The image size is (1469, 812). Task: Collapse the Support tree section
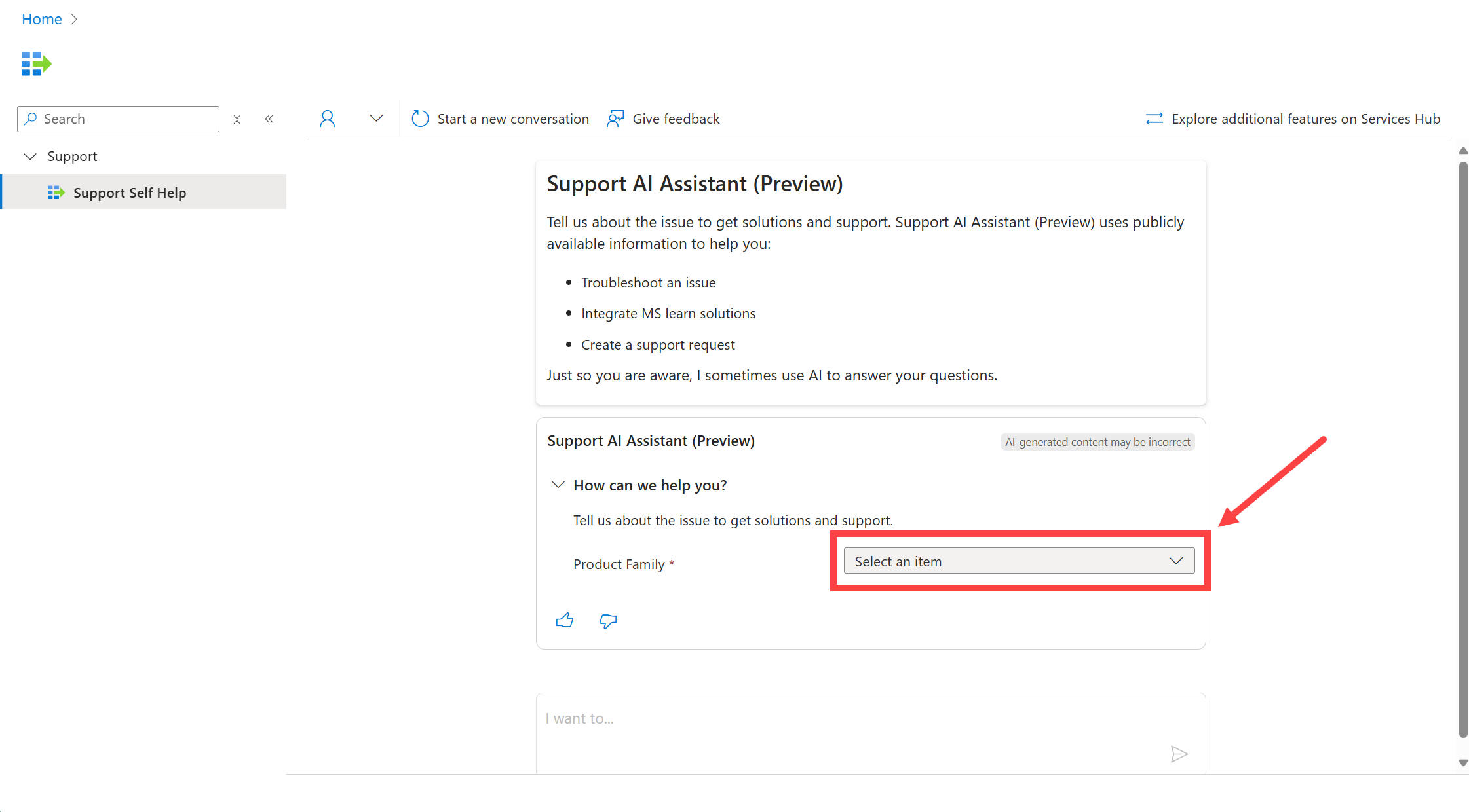pyautogui.click(x=30, y=157)
